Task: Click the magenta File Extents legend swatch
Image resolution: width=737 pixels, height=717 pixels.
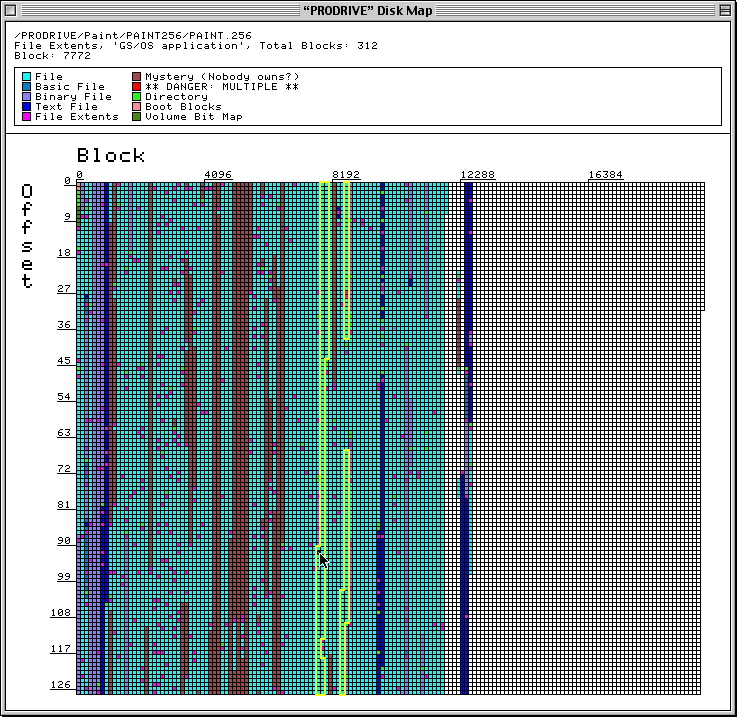Action: pyautogui.click(x=26, y=117)
